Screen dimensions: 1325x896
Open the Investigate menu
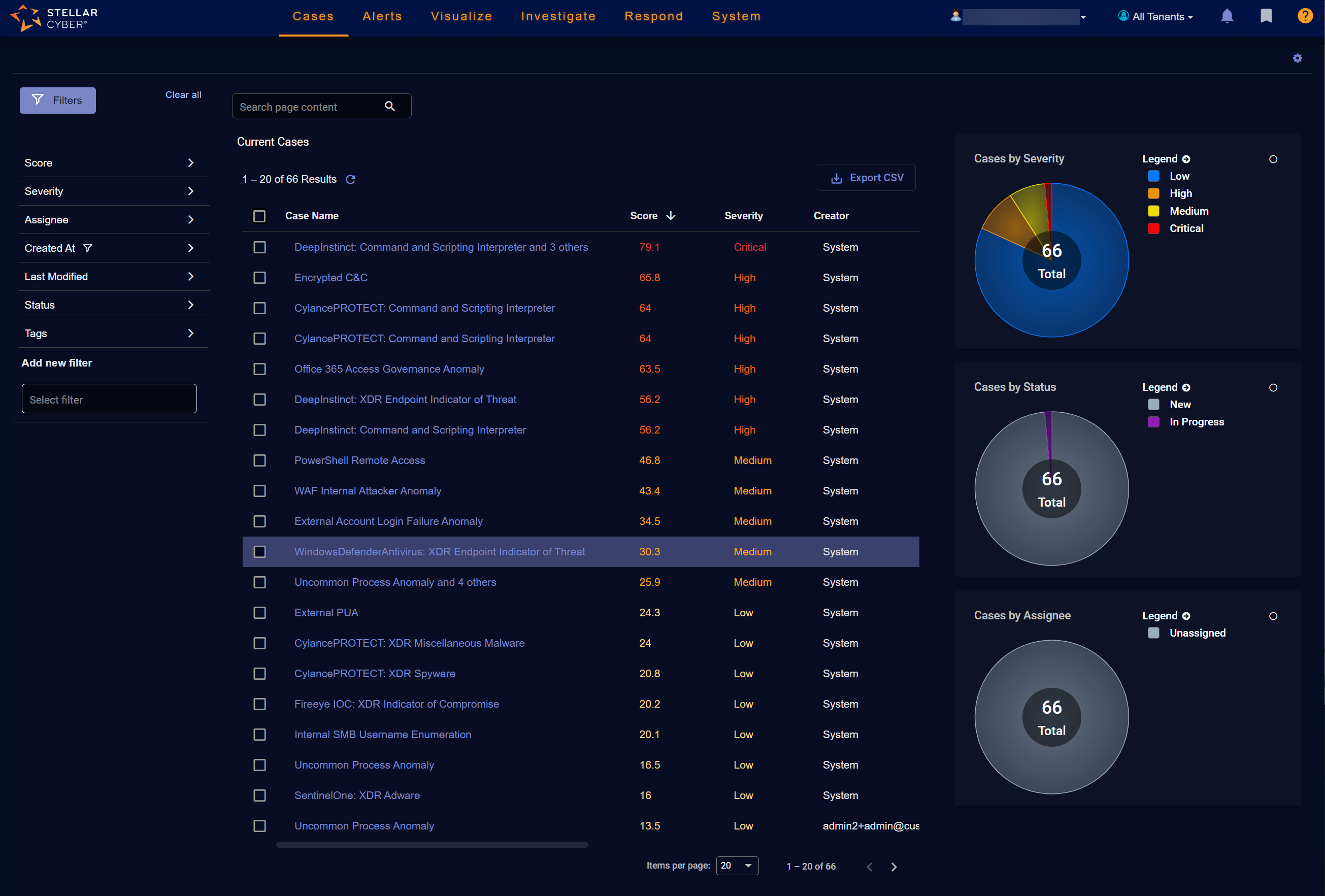point(557,16)
